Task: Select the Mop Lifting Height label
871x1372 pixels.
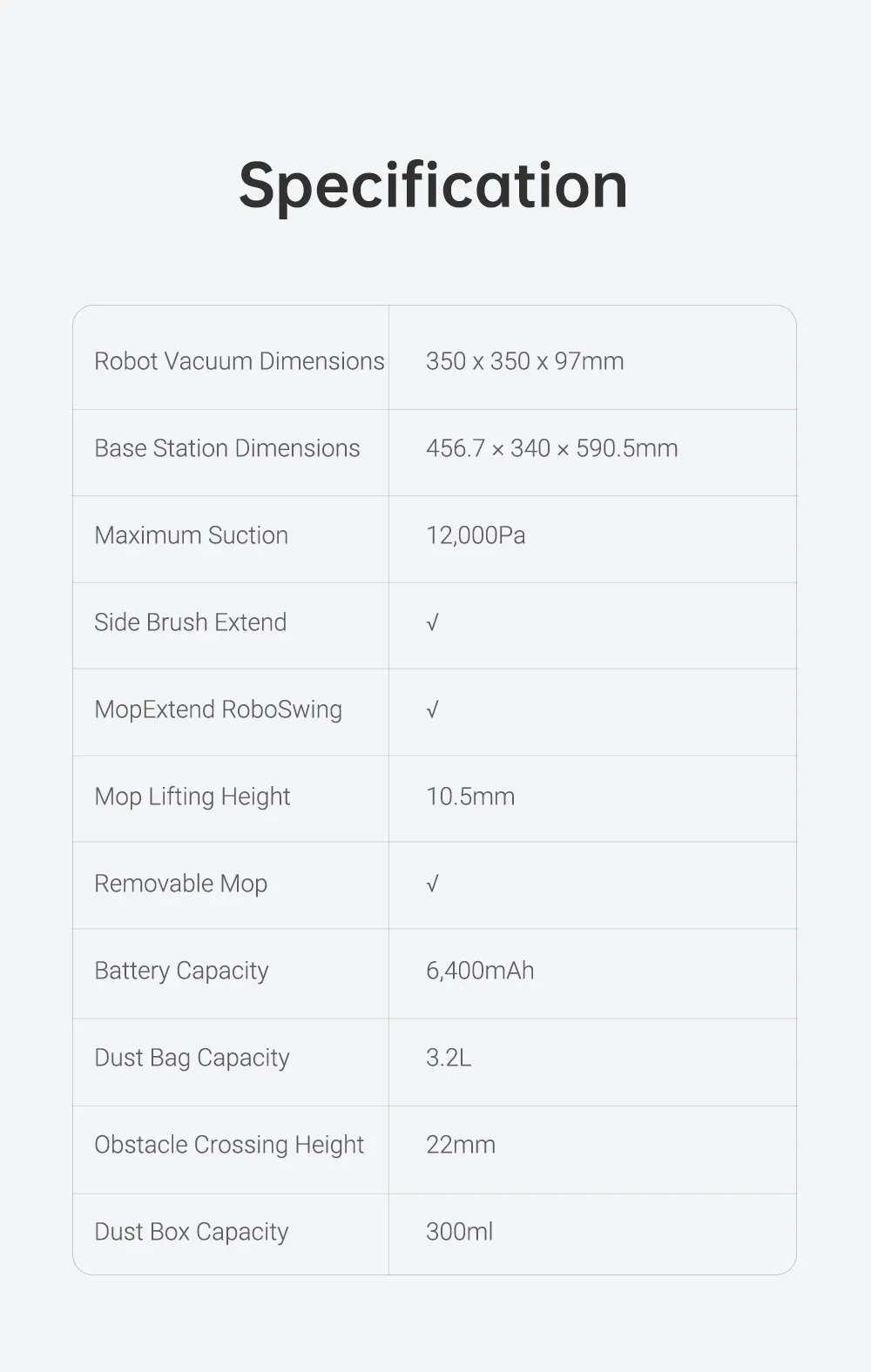Action: [192, 797]
